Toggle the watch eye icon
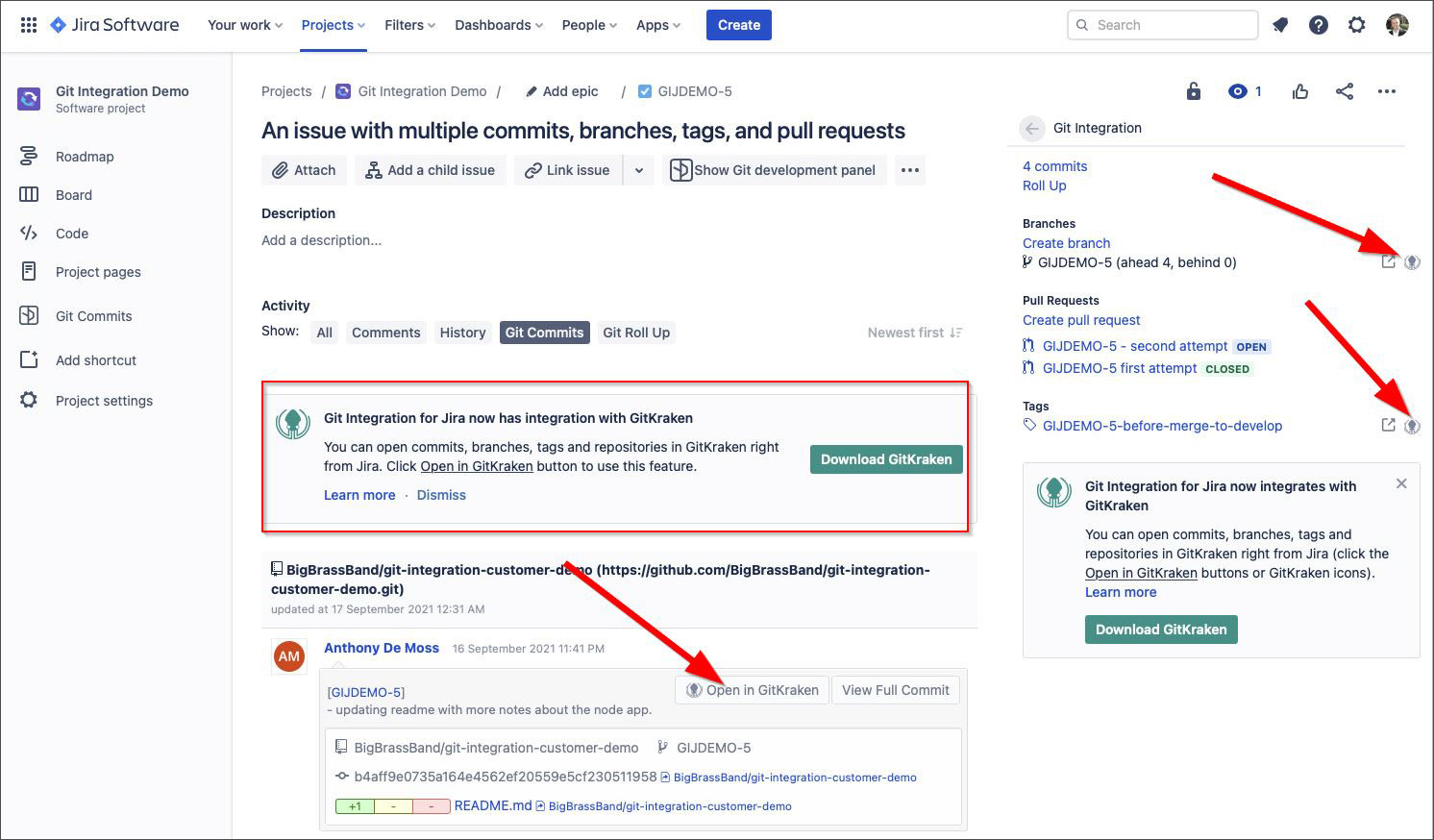 pyautogui.click(x=1238, y=91)
